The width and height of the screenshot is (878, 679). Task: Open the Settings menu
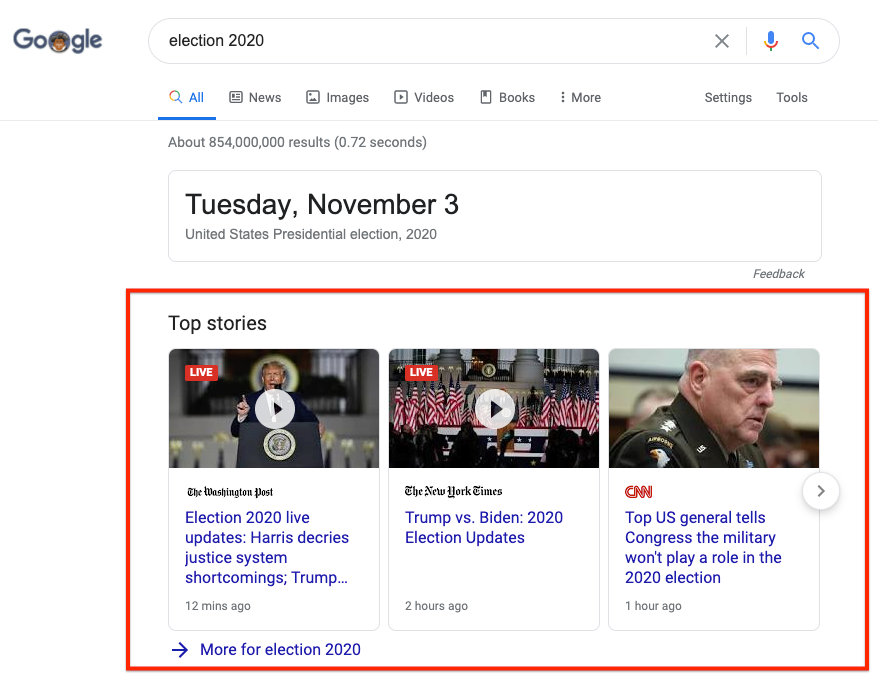727,97
